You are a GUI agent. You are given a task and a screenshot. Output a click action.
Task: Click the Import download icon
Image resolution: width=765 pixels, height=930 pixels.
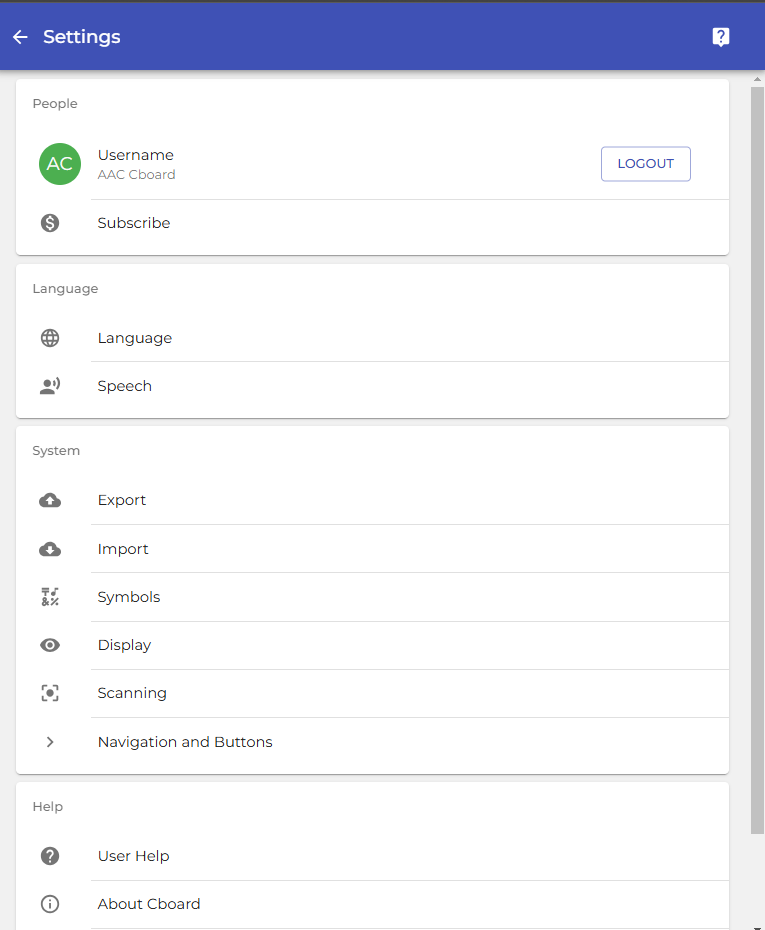(x=50, y=549)
